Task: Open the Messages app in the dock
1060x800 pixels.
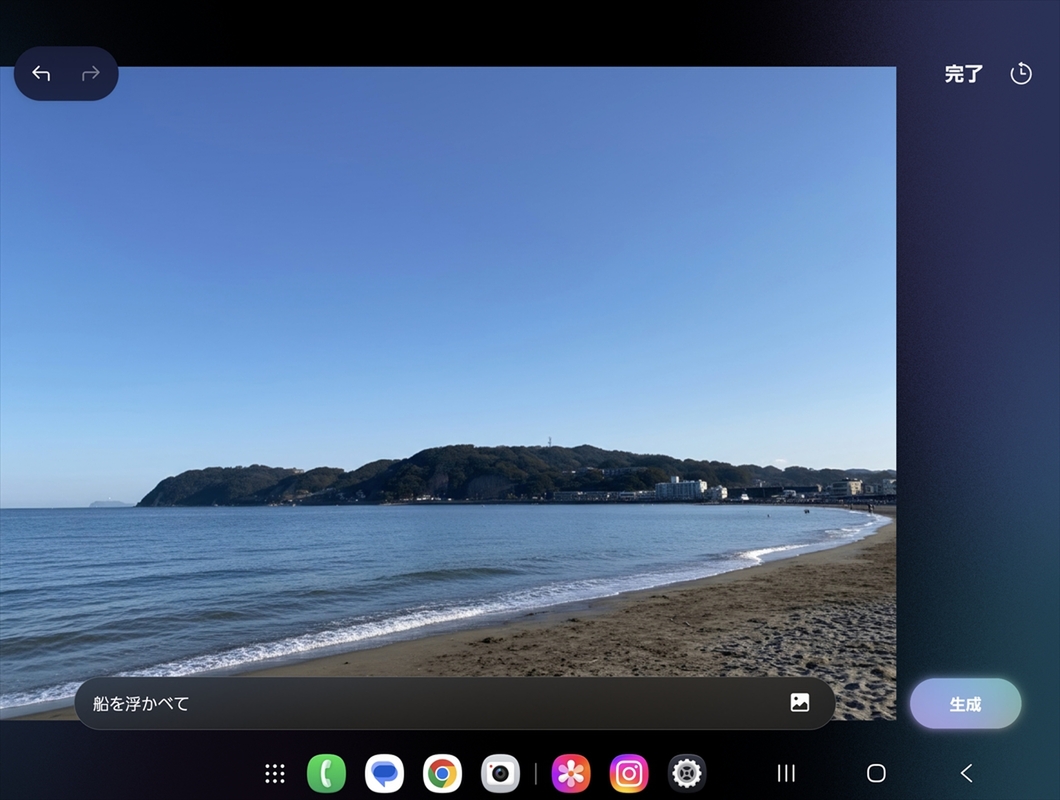Action: point(384,773)
